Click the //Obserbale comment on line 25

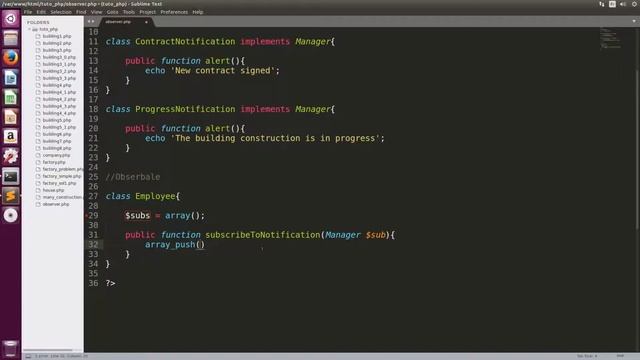(x=133, y=177)
